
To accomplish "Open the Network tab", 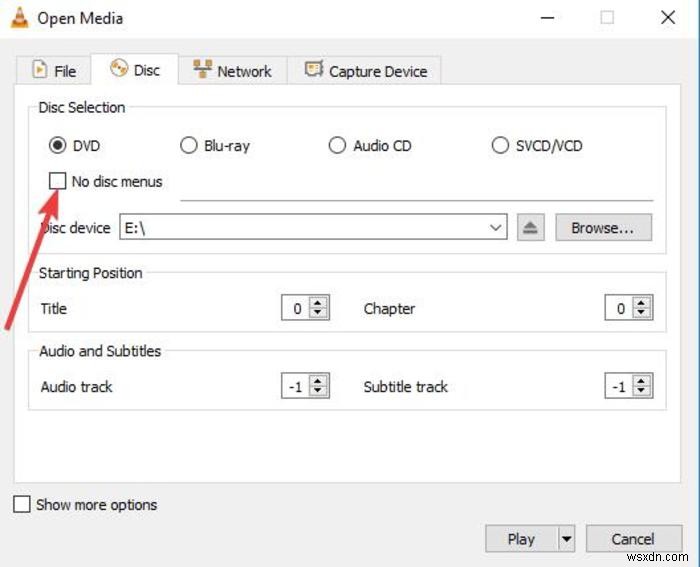I will [232, 71].
